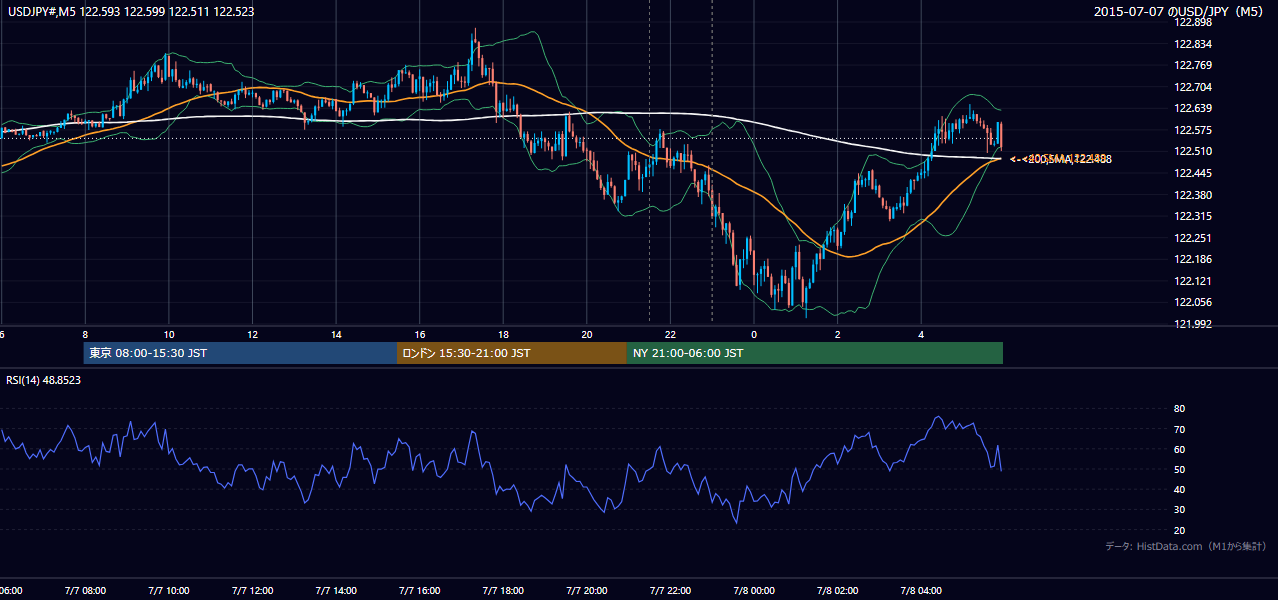Viewport: 1278px width, 600px height.
Task: Click the 7/7 16:00 date label on bottom axis
Action: coord(420,590)
